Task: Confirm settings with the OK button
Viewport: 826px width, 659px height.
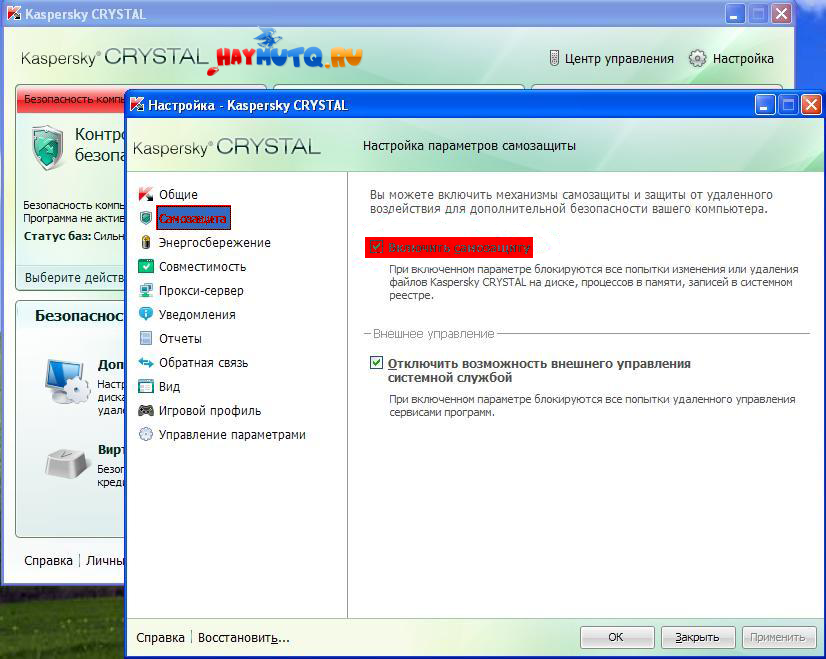Action: [617, 637]
